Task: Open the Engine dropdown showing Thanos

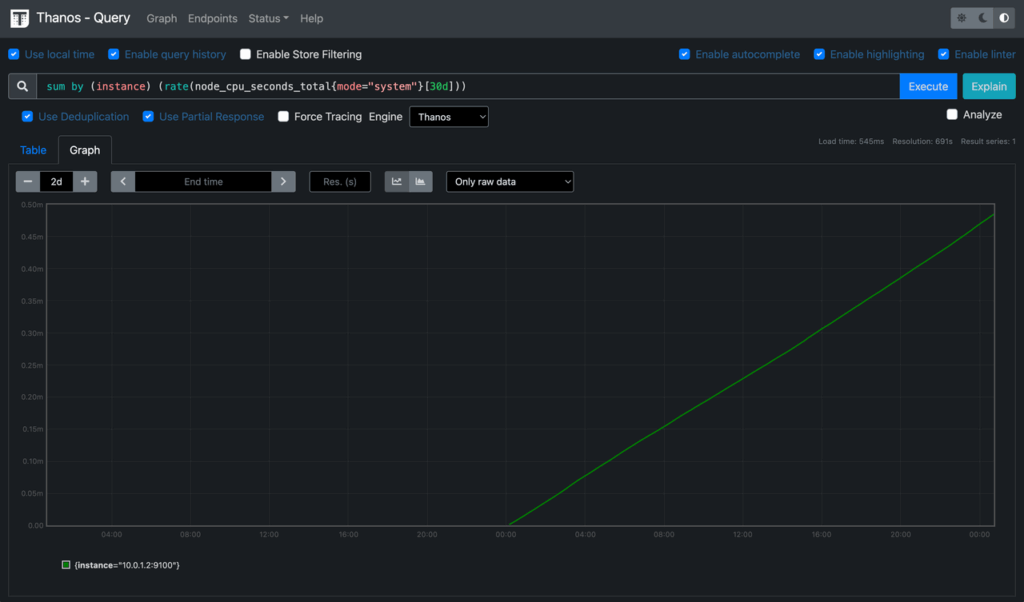Action: [x=449, y=117]
